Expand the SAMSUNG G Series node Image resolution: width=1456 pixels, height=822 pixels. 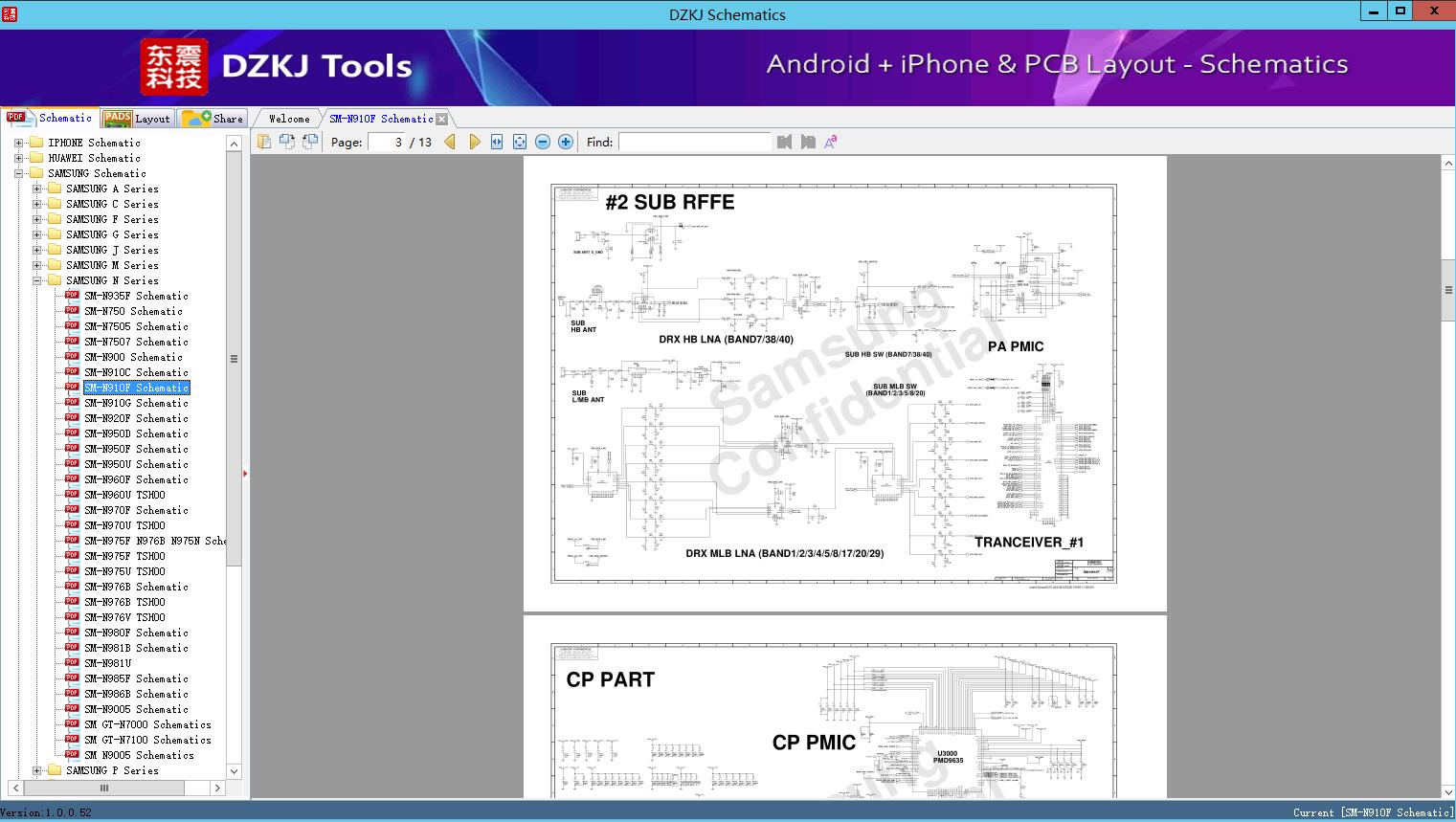point(36,234)
